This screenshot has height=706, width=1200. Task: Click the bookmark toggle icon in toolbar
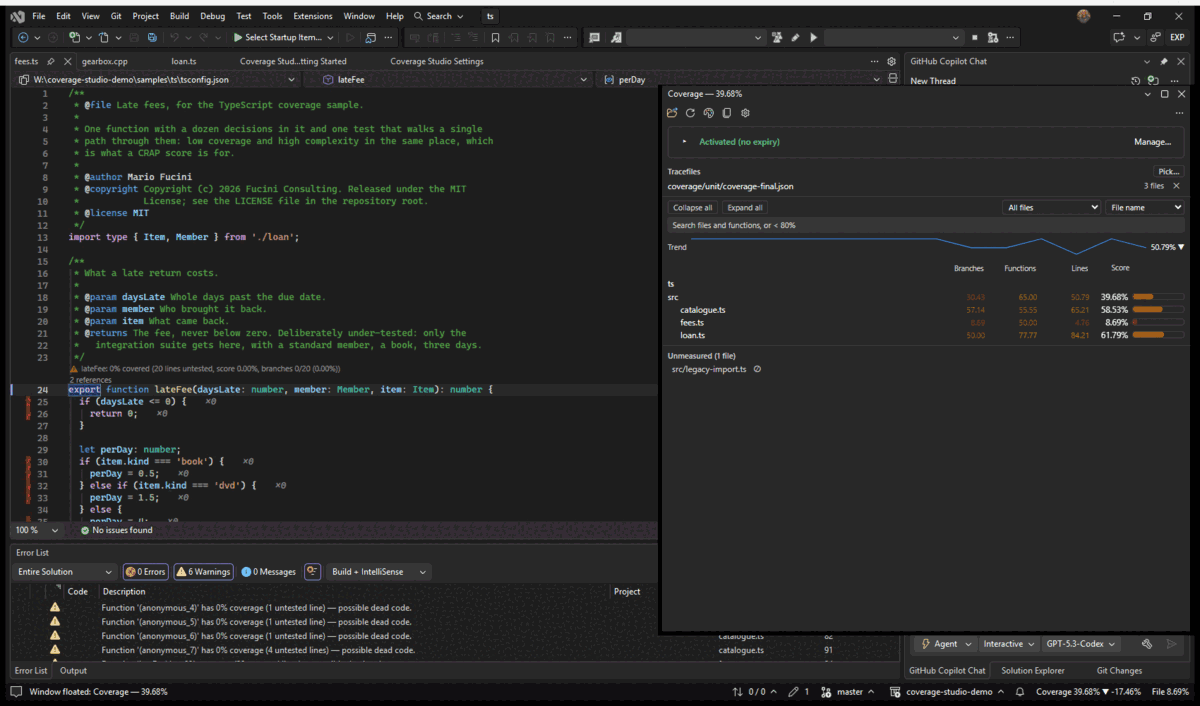point(495,37)
